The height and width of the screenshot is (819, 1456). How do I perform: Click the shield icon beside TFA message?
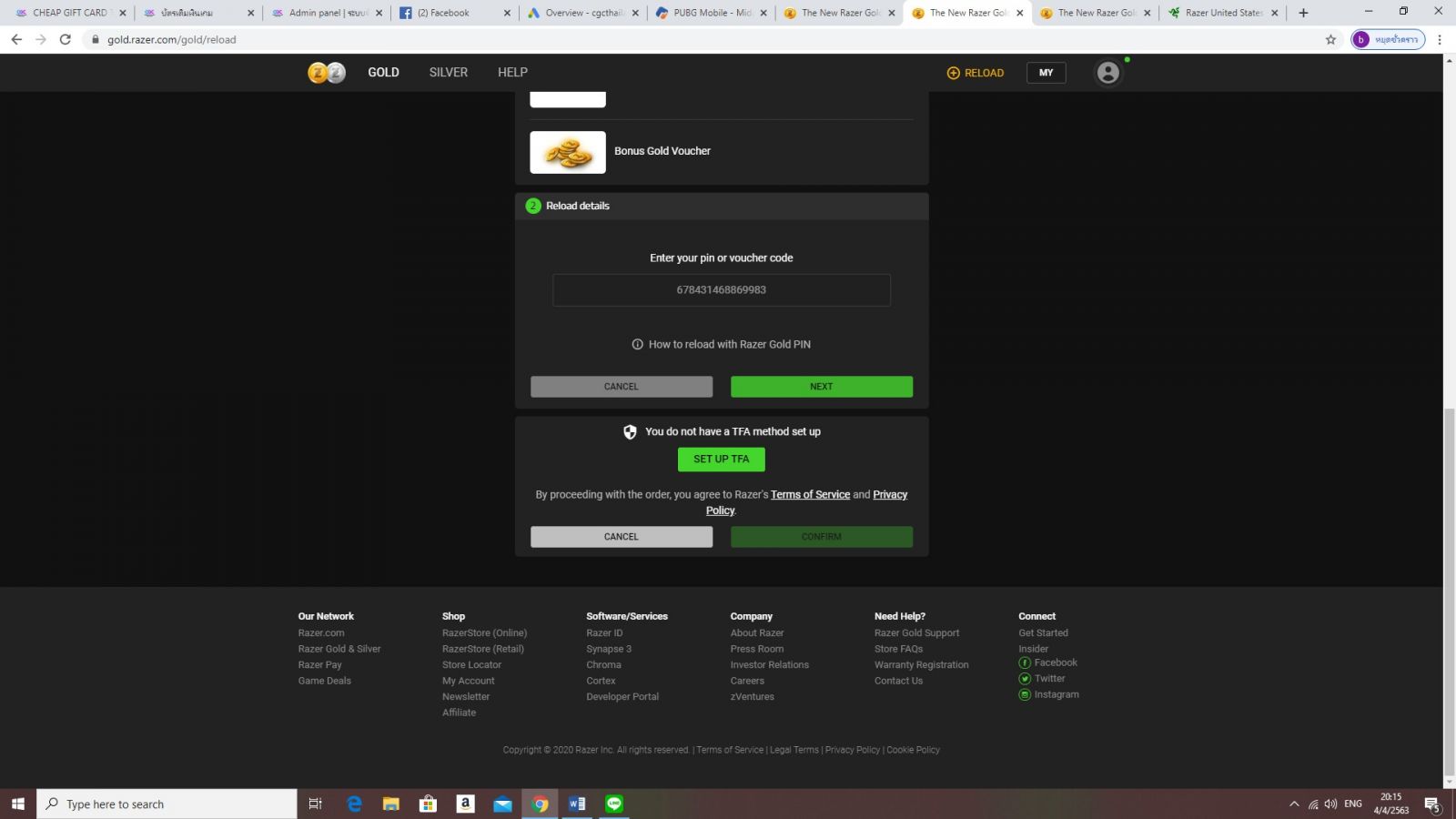(x=630, y=432)
